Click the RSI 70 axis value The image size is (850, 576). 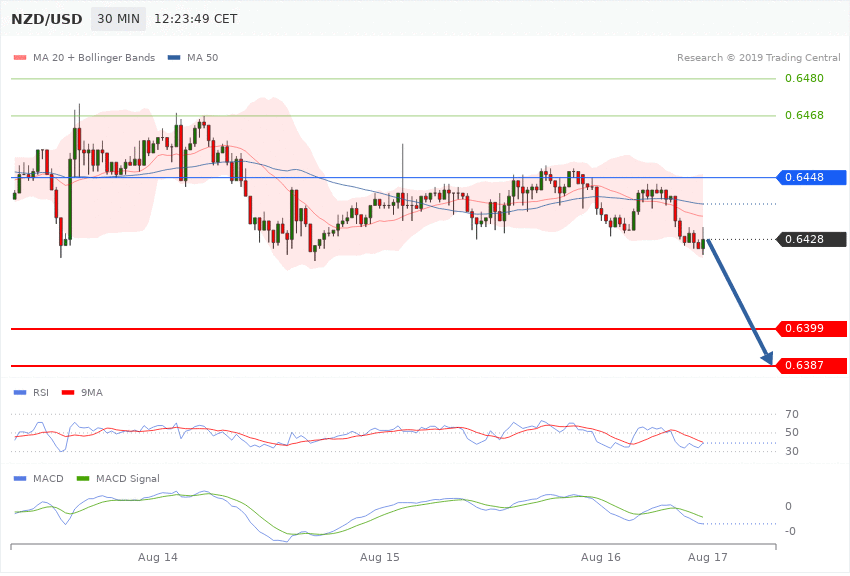point(791,414)
